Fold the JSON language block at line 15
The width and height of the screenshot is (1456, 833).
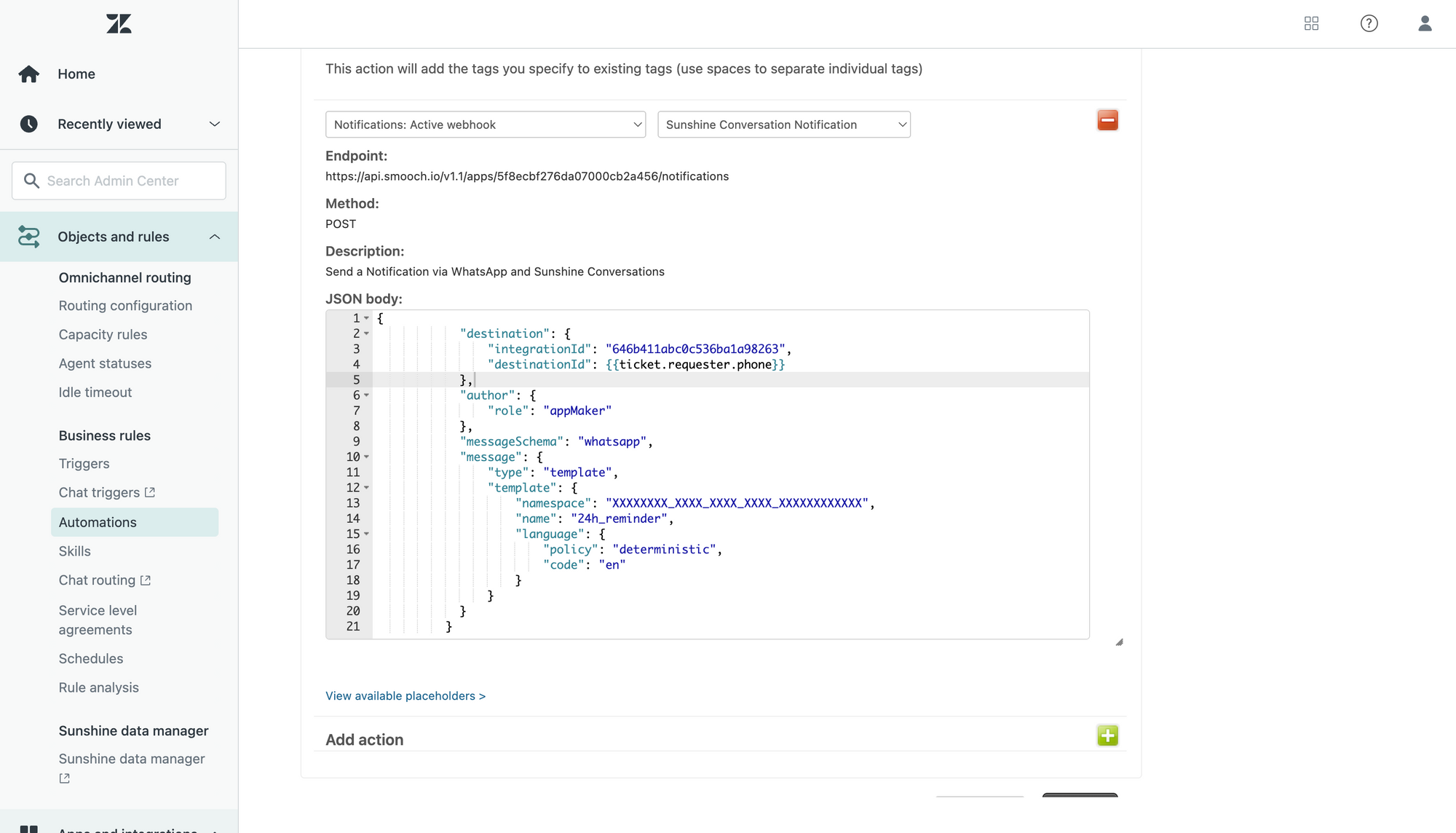366,534
